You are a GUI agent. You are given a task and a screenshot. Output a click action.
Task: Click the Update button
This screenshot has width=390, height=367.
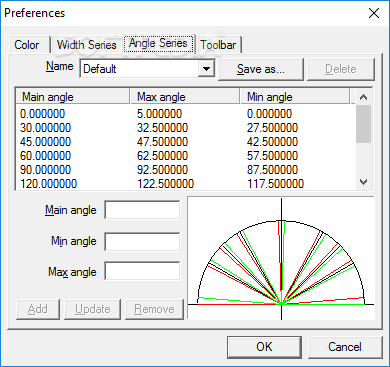pyautogui.click(x=92, y=309)
